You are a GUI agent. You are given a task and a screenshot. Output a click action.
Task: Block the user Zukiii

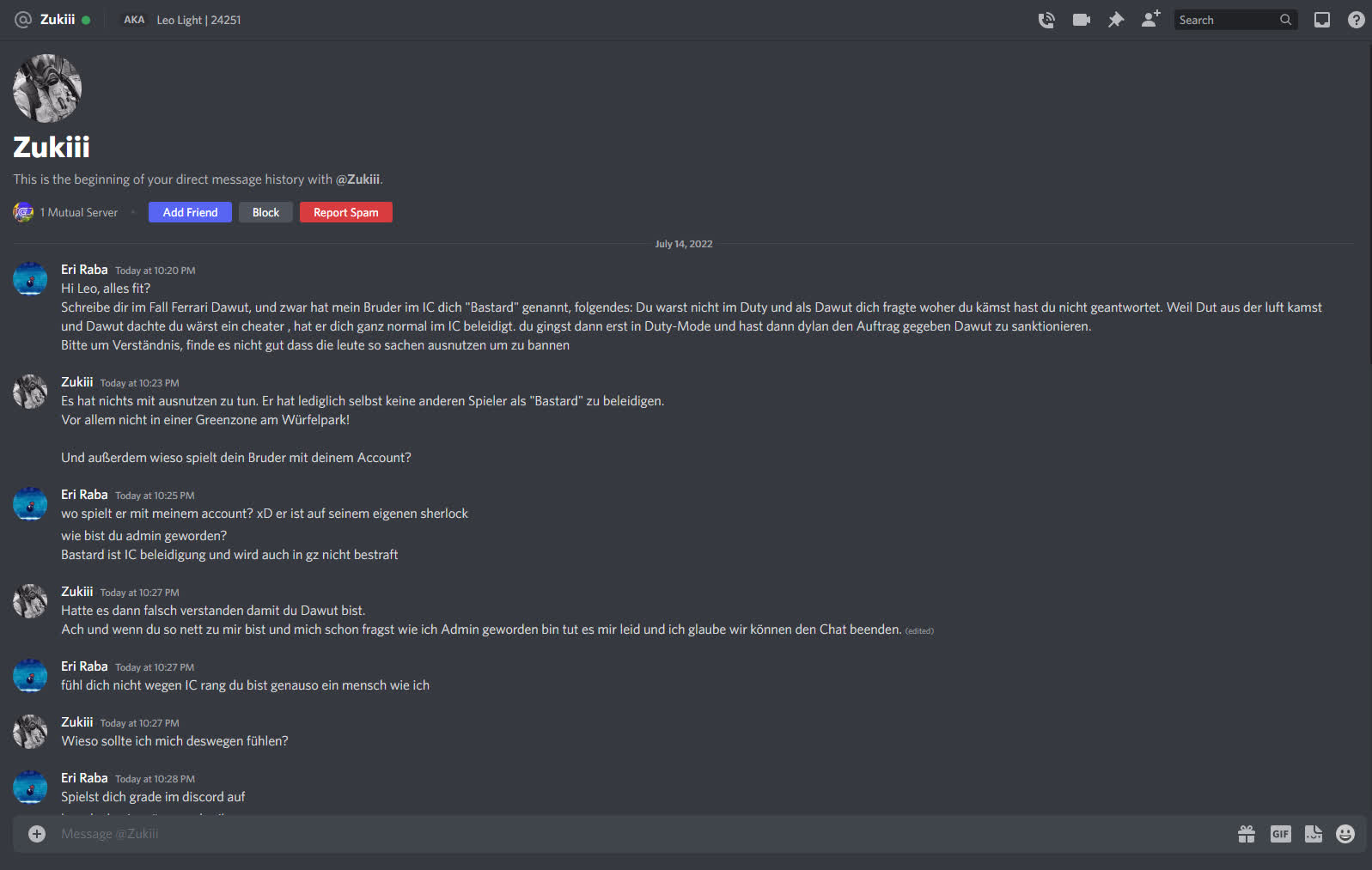265,212
